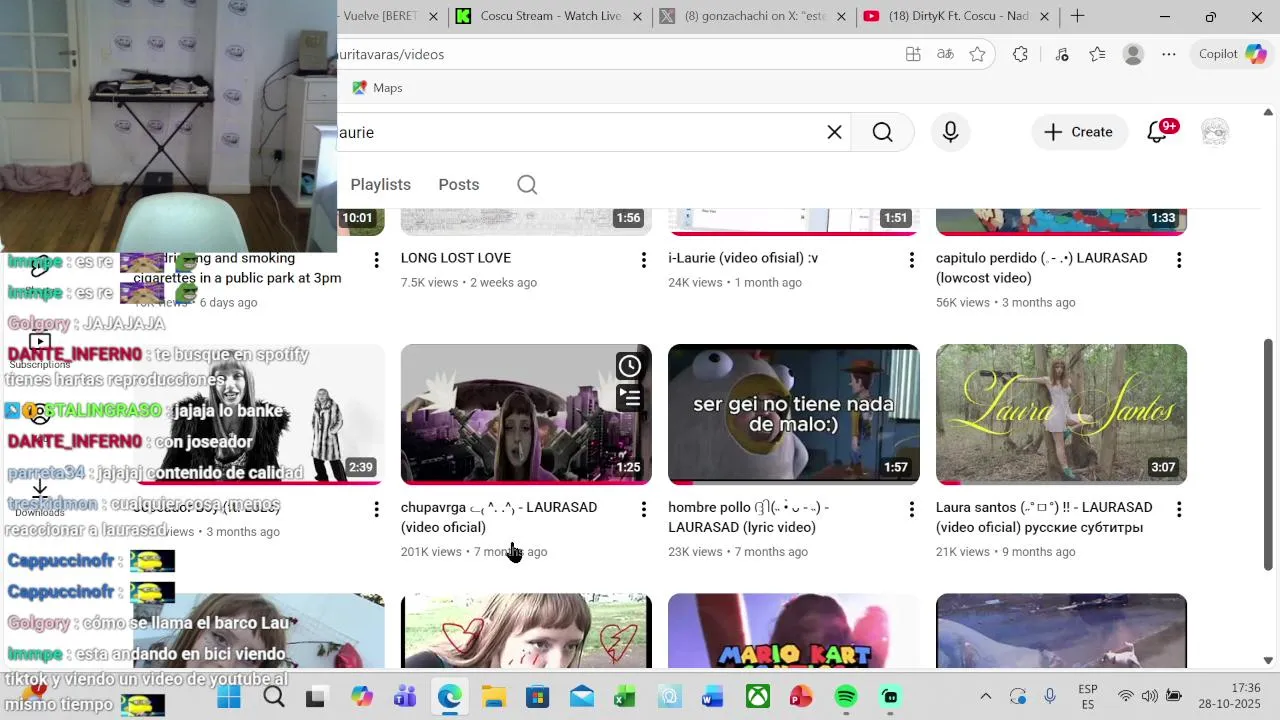Open i-Laurie (video ofisial) title link
Image resolution: width=1280 pixels, height=720 pixels.
(x=743, y=258)
